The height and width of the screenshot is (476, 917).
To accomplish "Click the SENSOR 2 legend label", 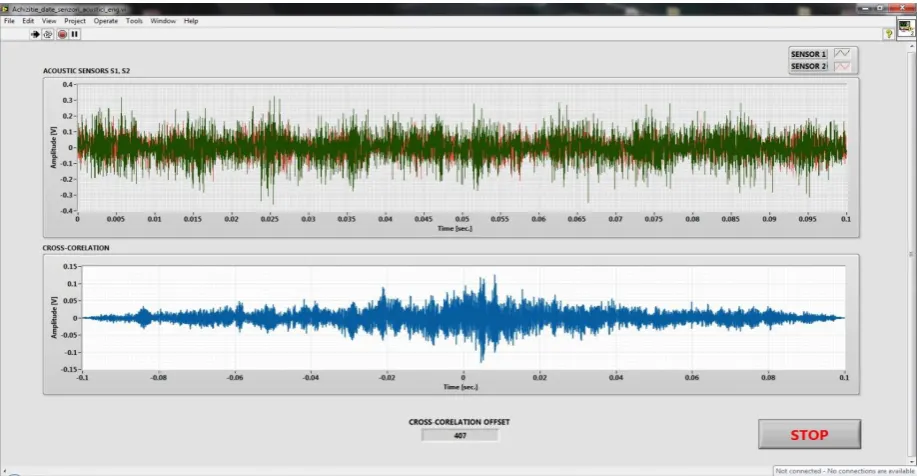I will coord(809,66).
